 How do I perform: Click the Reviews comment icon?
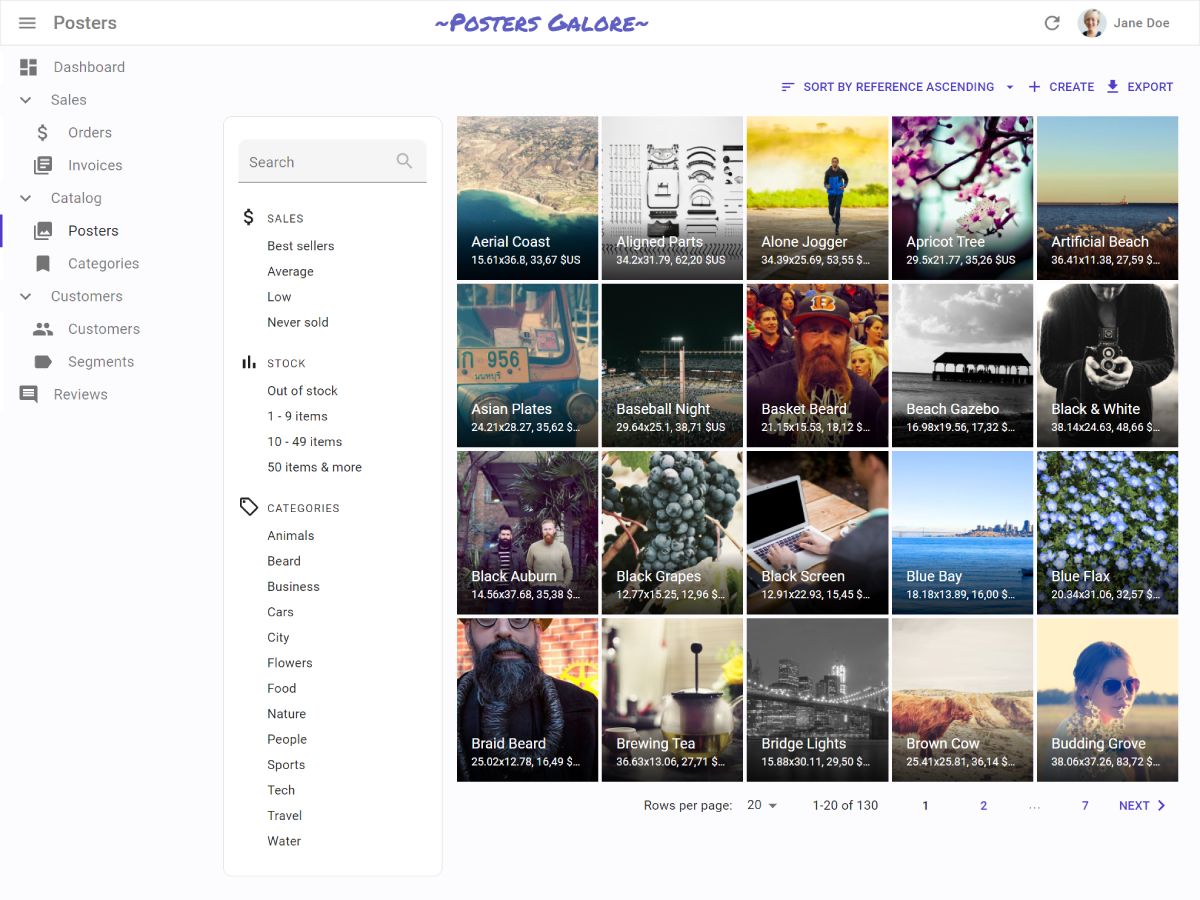29,395
